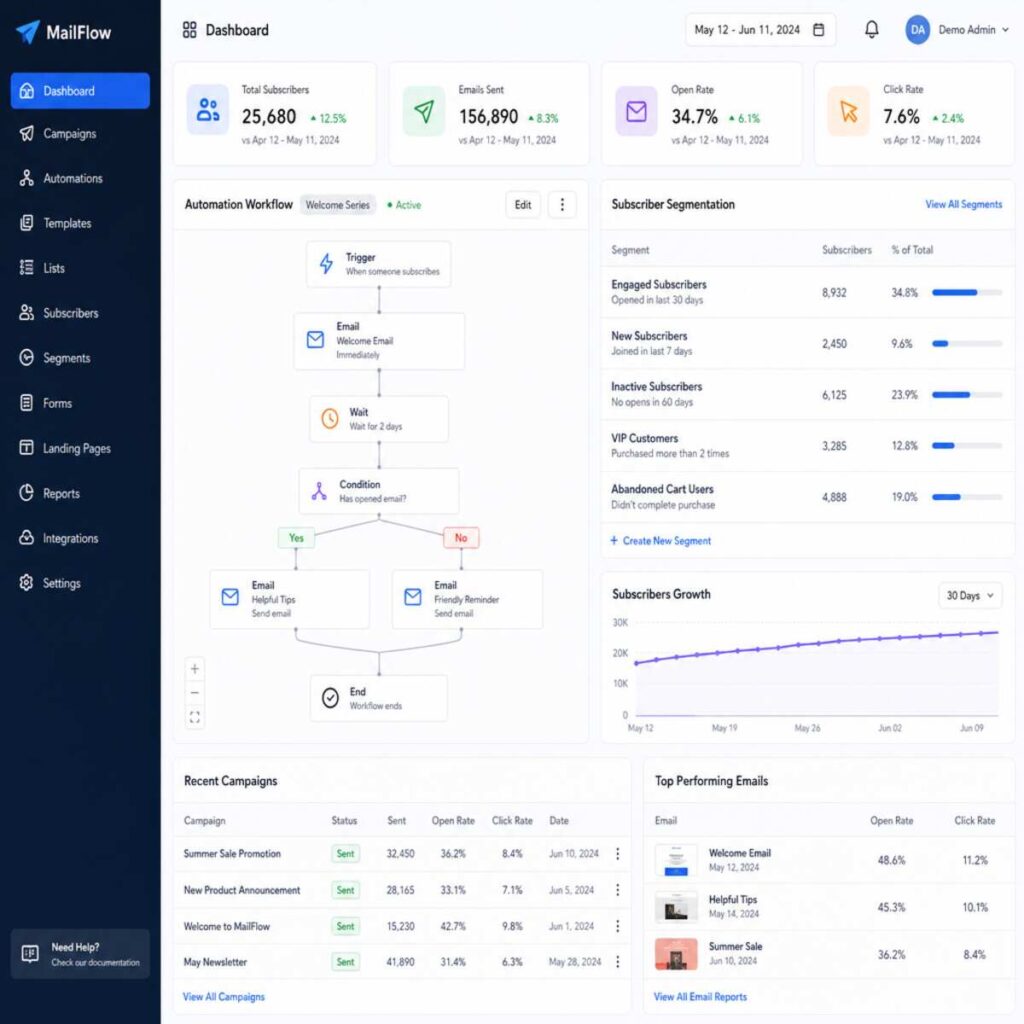Click the DA user avatar

click(x=917, y=30)
